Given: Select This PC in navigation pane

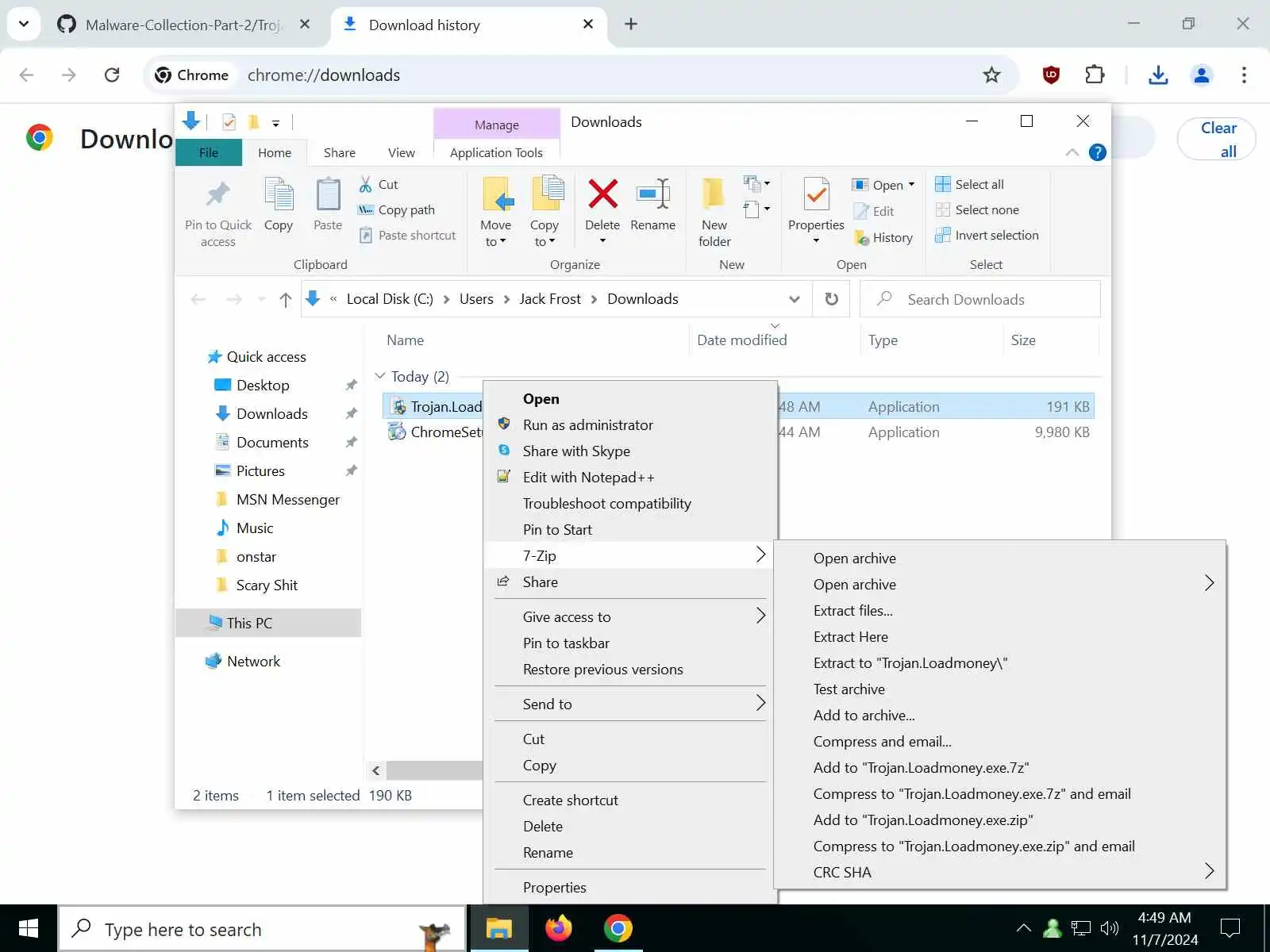Looking at the screenshot, I should 268,623.
